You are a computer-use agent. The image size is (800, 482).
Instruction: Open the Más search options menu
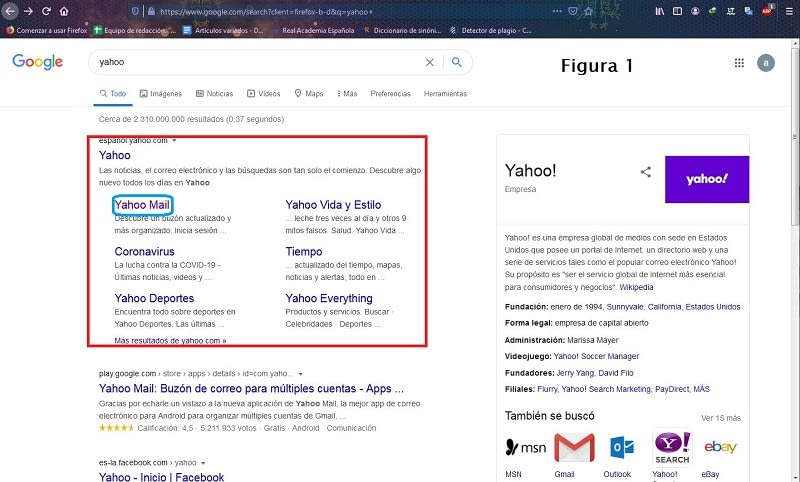(x=347, y=94)
